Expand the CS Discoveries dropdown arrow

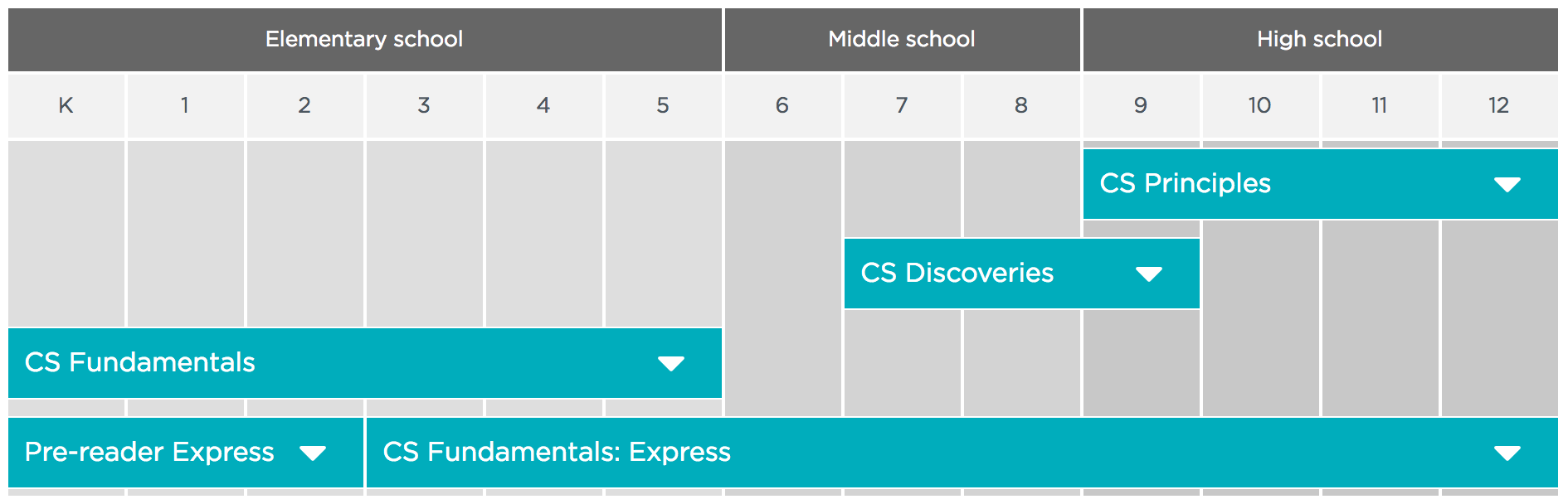point(1148,274)
